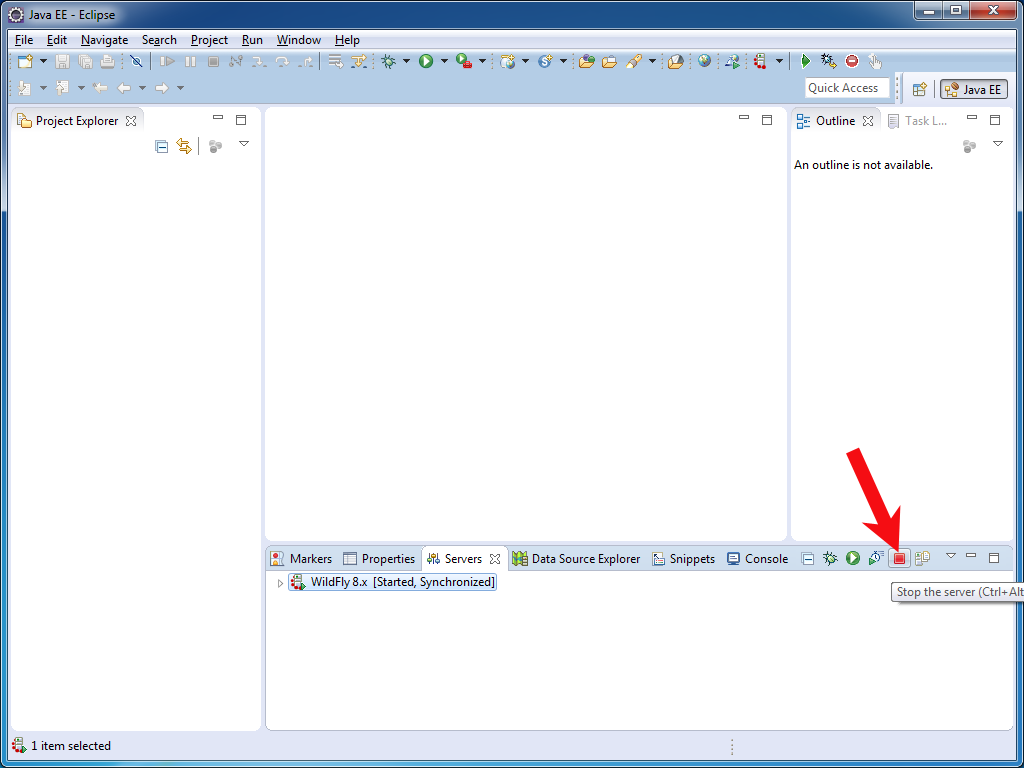Image resolution: width=1024 pixels, height=768 pixels.
Task: Click the Open Perspective icon
Action: point(920,89)
